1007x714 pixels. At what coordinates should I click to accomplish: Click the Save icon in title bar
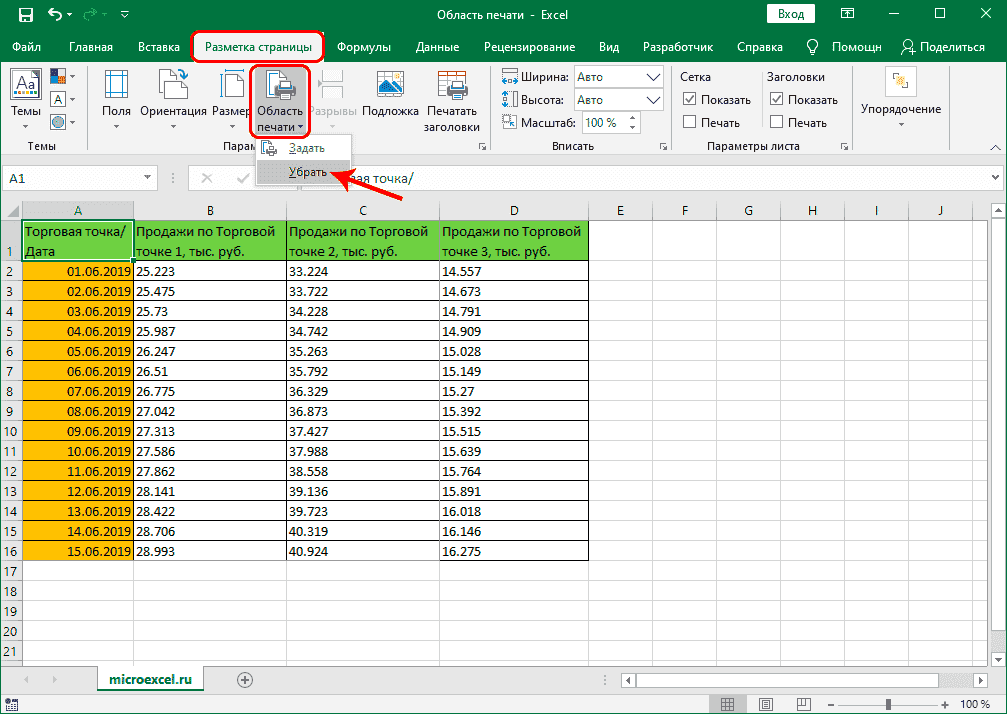point(25,15)
